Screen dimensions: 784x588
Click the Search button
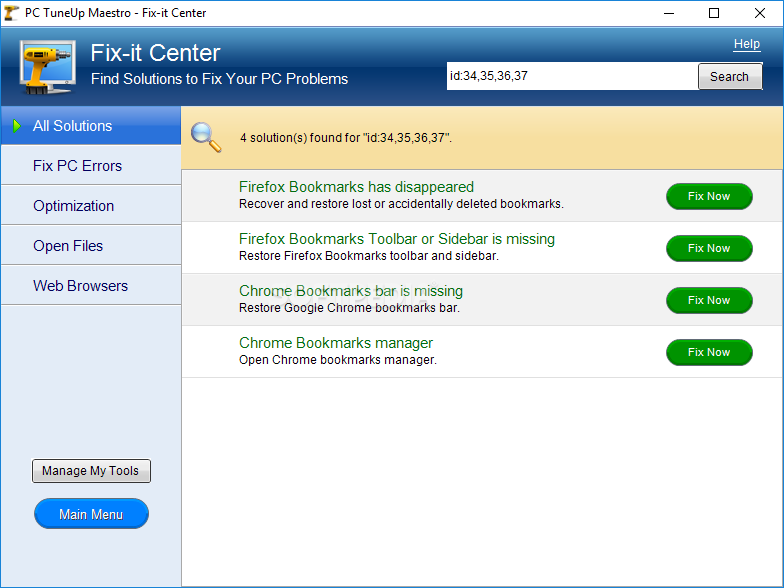(730, 76)
